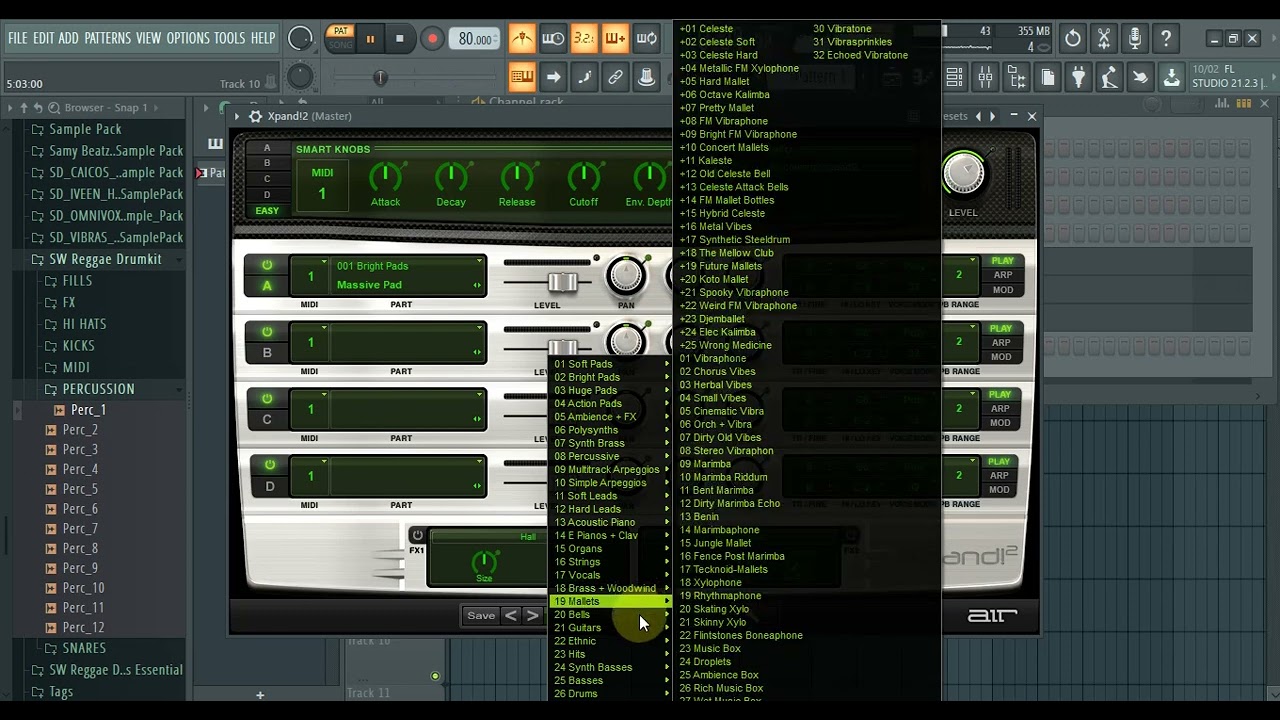Open the OPTIONS menu
Screen dimensions: 1280x720
point(188,39)
